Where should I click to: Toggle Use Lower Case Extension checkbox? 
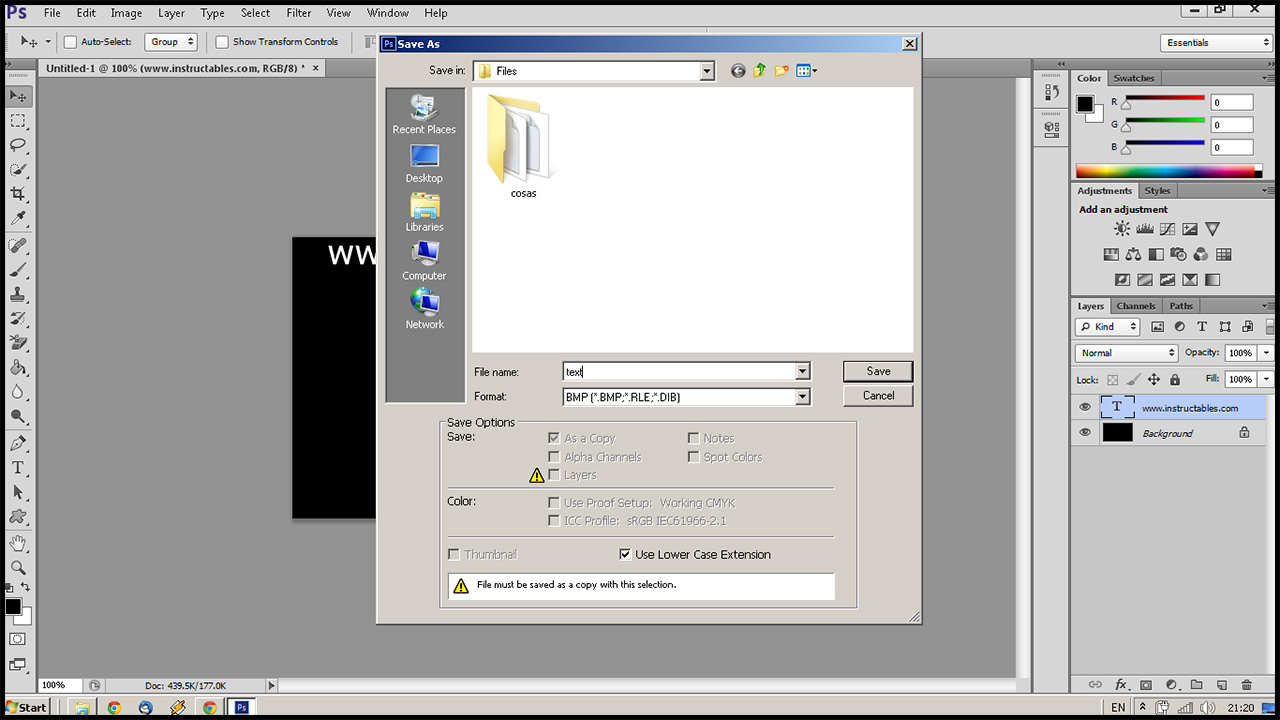click(626, 554)
